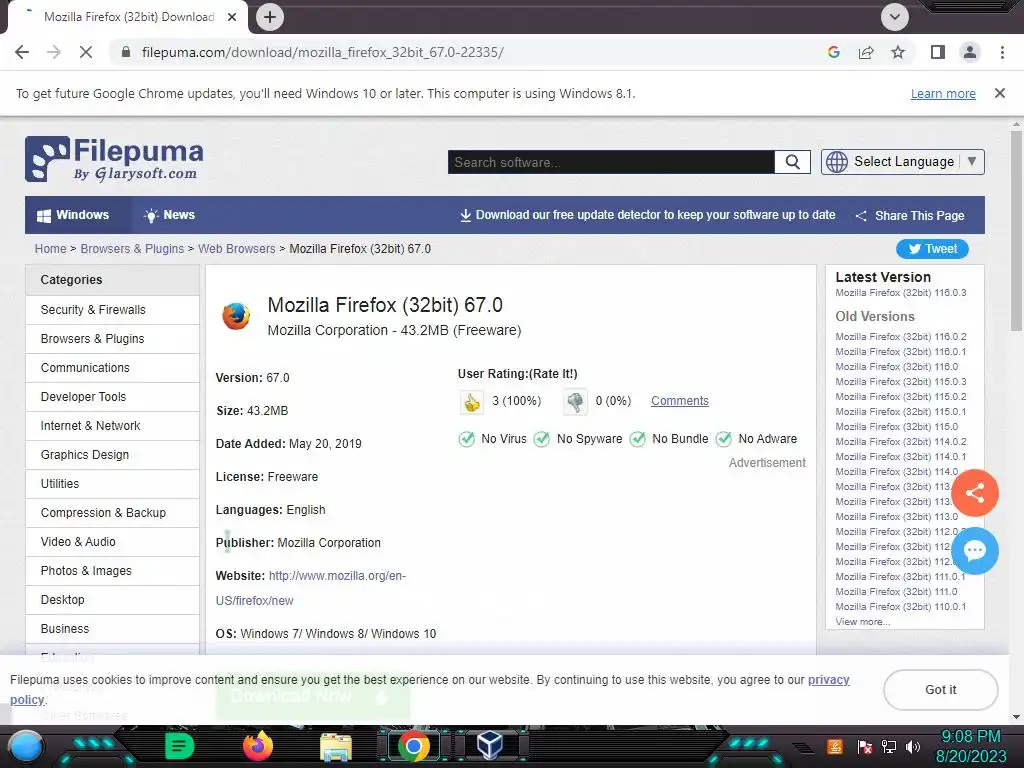Open Browsers & Plugins category
Image resolution: width=1024 pixels, height=768 pixels.
pos(112,339)
